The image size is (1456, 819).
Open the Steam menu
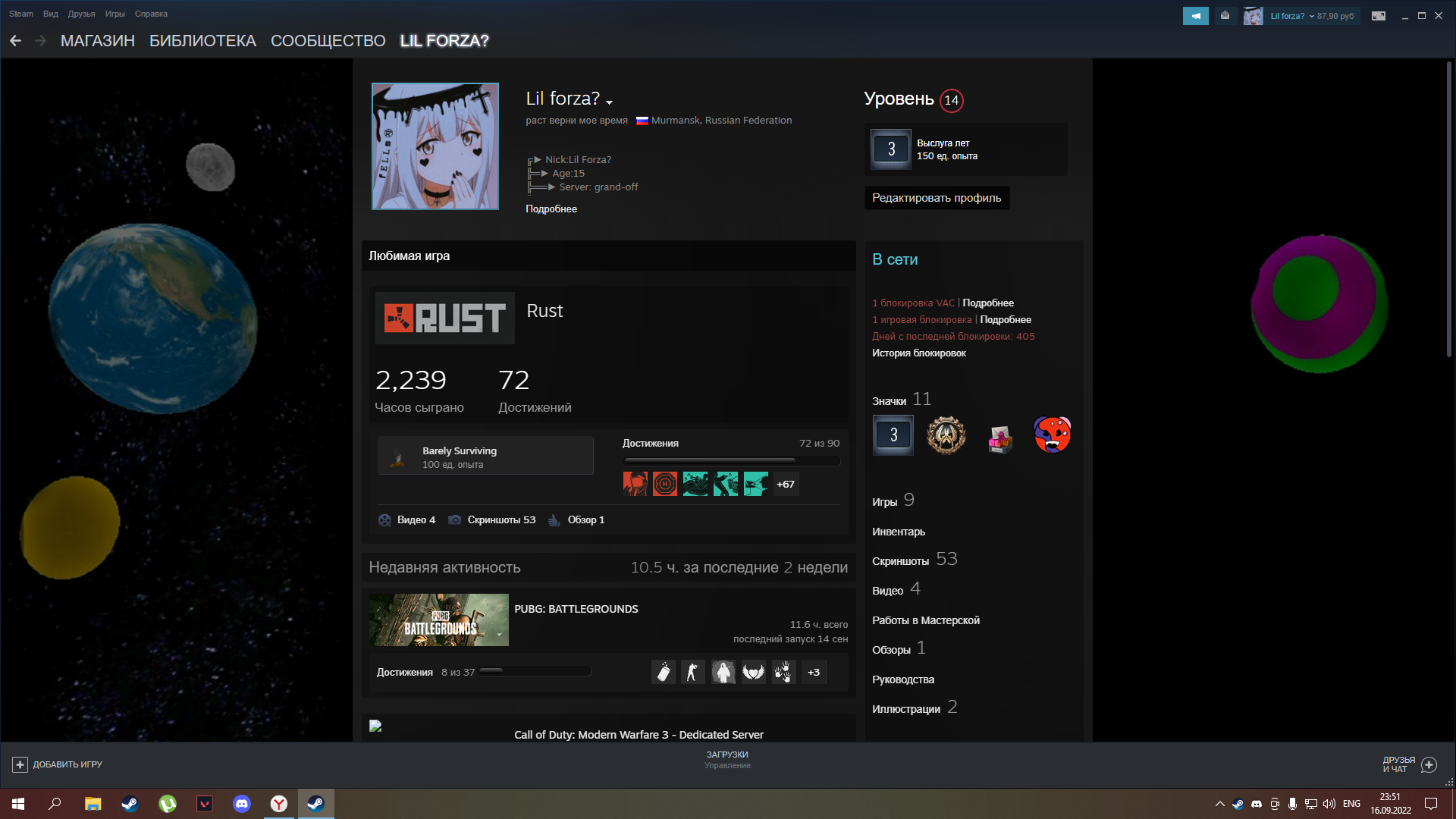21,14
